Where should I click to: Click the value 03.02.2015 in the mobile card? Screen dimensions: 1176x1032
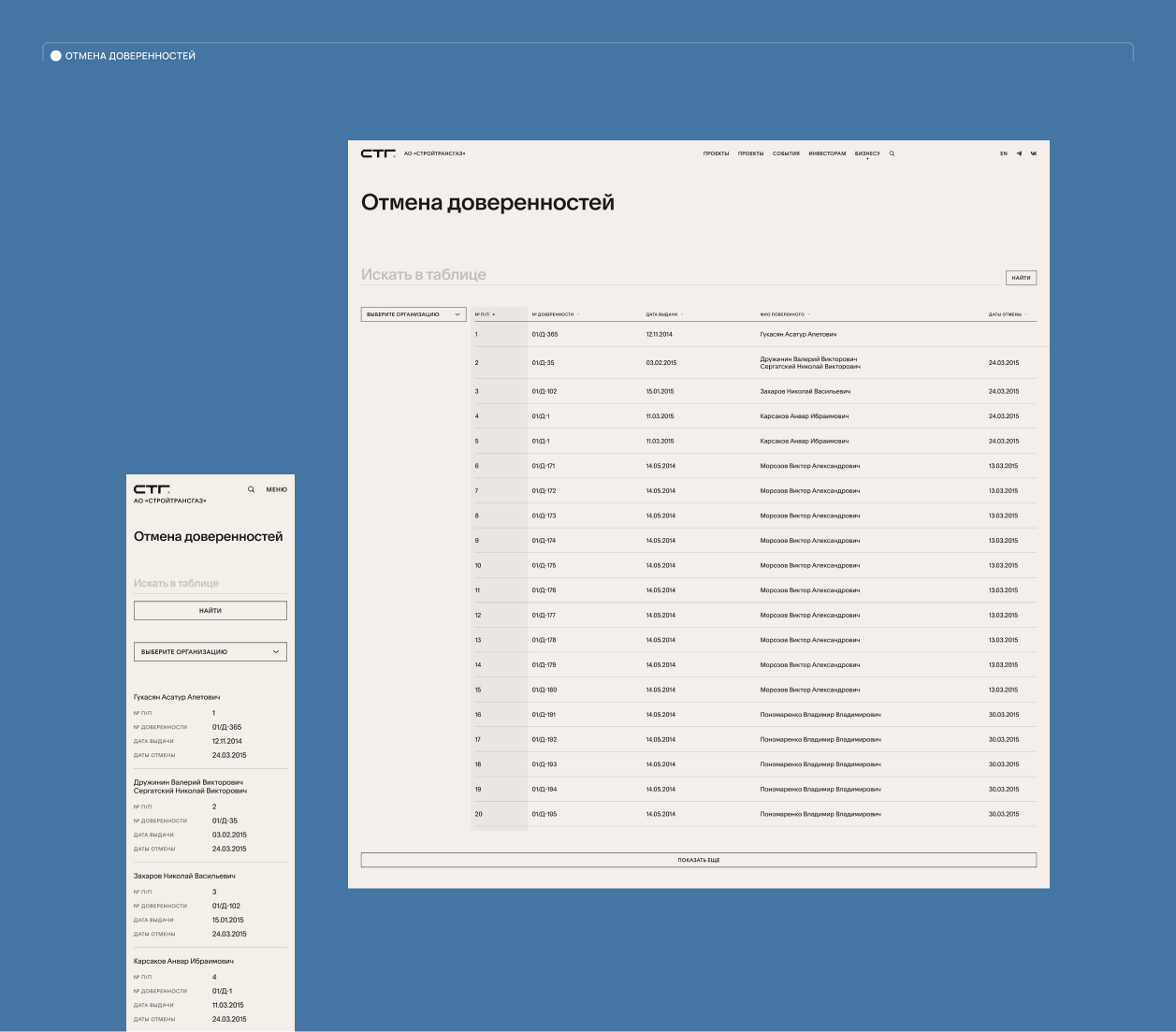(x=229, y=835)
